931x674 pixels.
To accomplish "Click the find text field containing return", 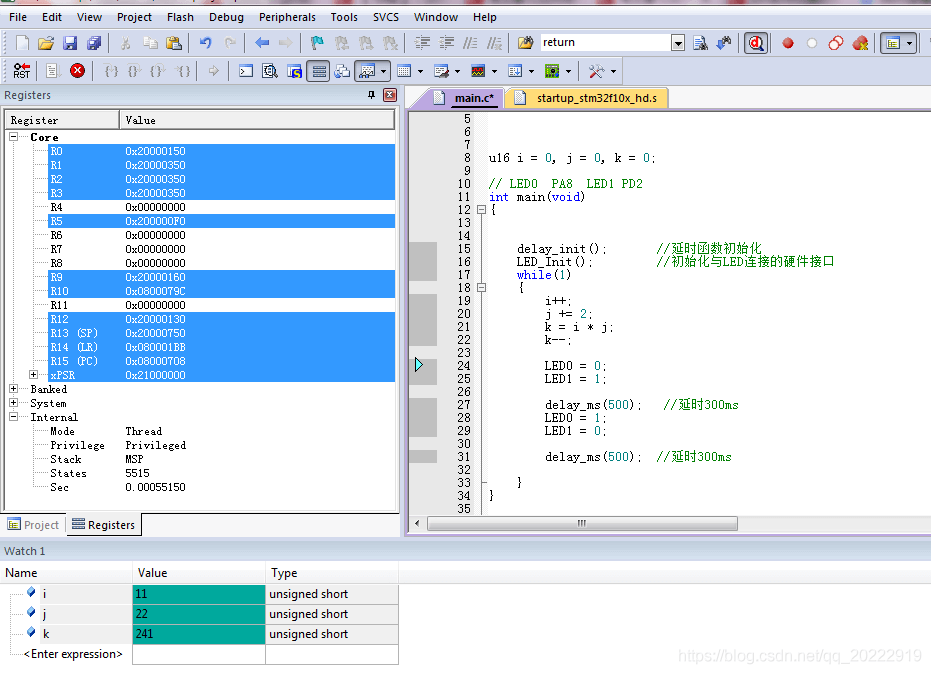I will coord(605,43).
